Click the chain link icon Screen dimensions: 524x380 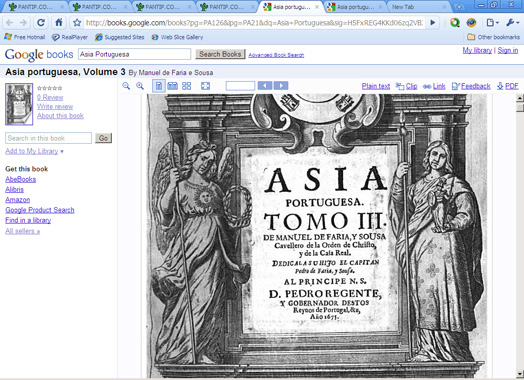click(x=427, y=87)
